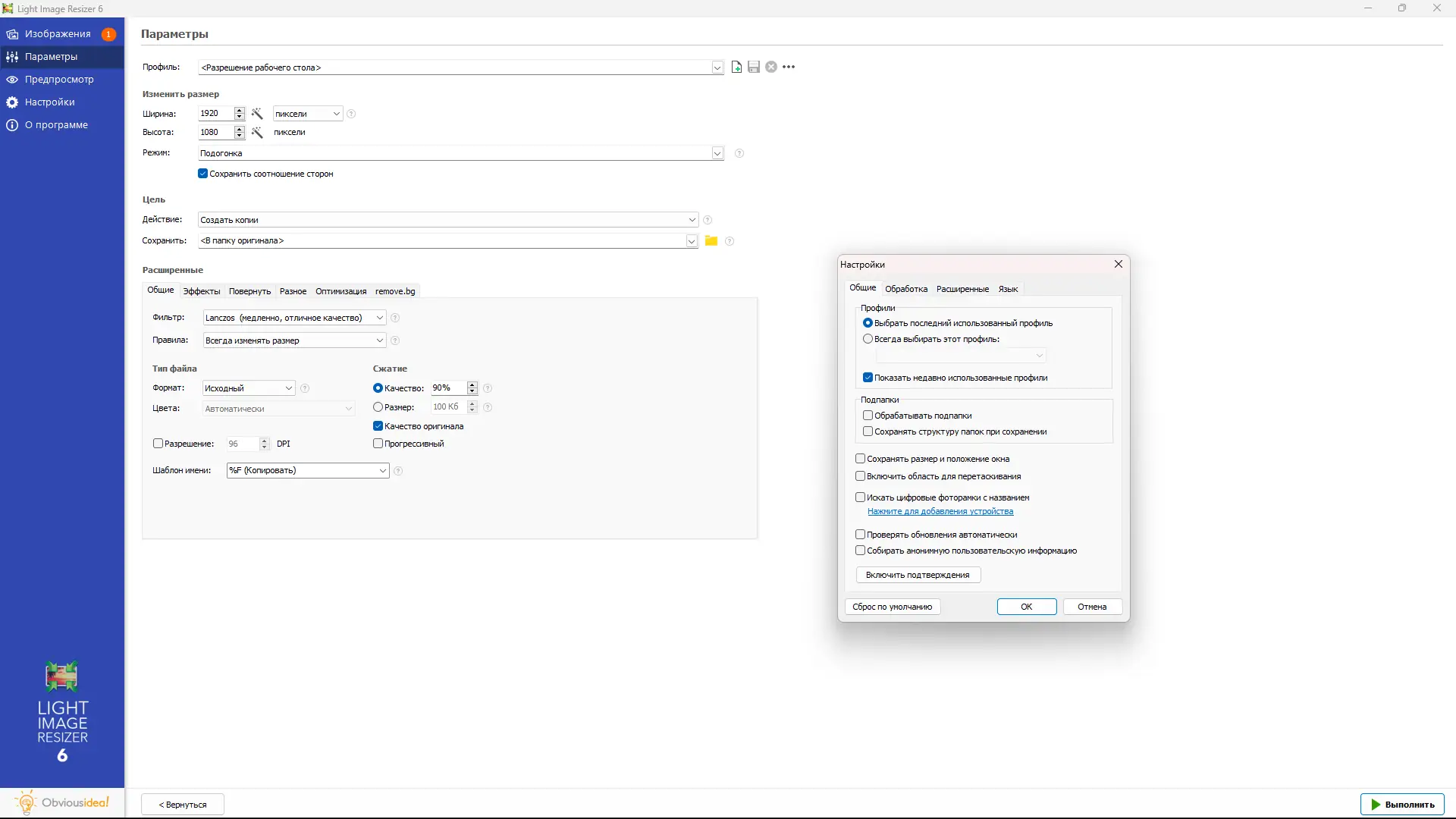Switch to the Эффекты tab
The height and width of the screenshot is (819, 1456).
click(x=202, y=291)
